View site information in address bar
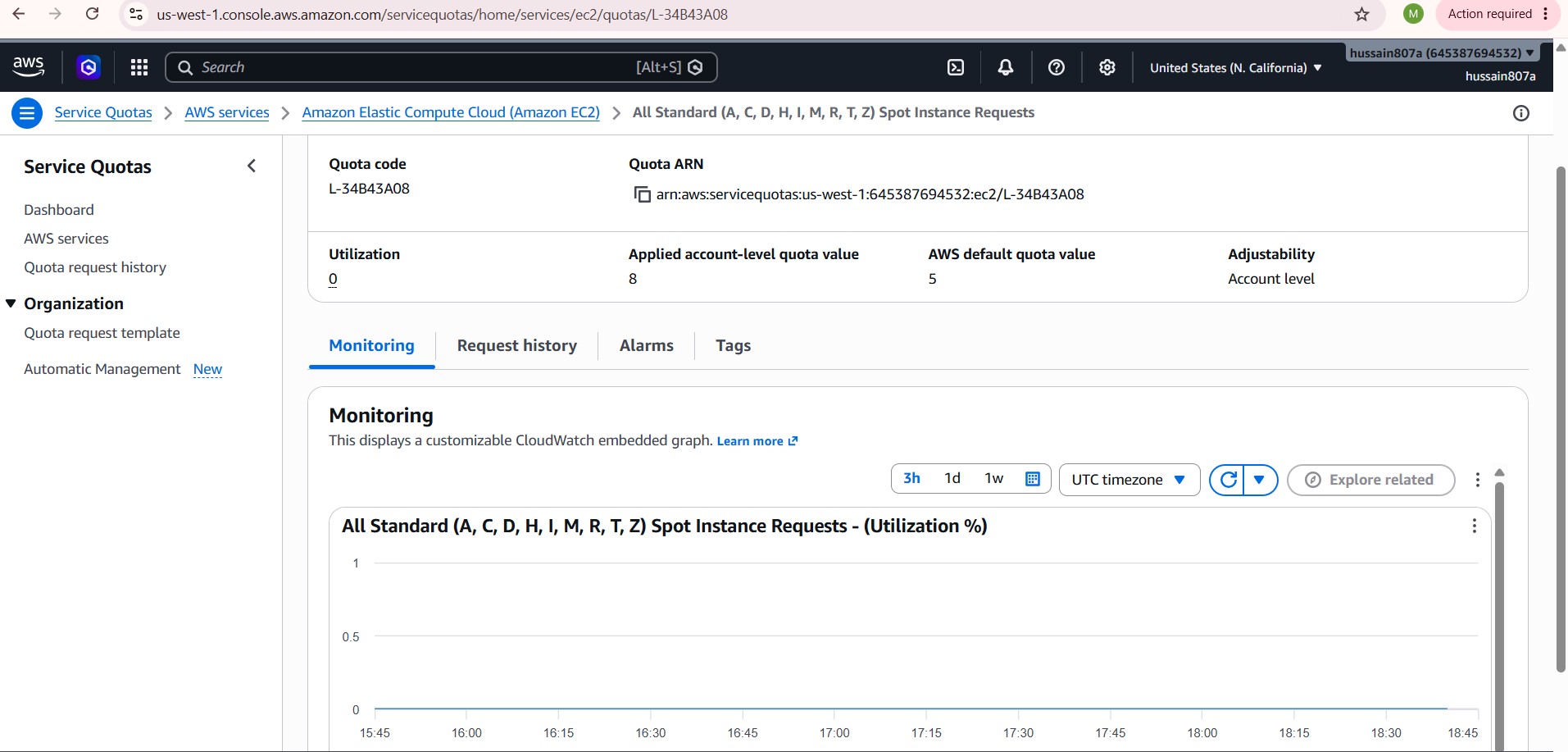Screen dimensions: 1568x752 (x=137, y=14)
